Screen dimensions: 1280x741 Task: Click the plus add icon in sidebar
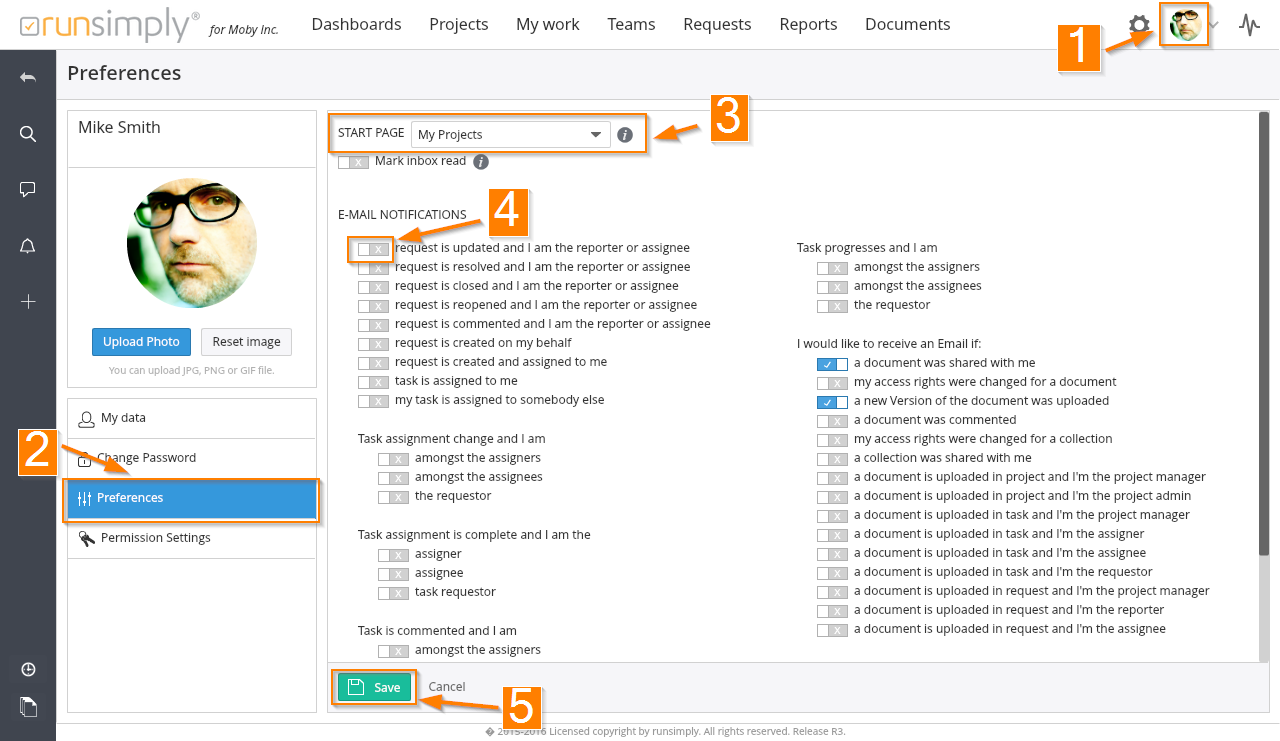(x=28, y=301)
